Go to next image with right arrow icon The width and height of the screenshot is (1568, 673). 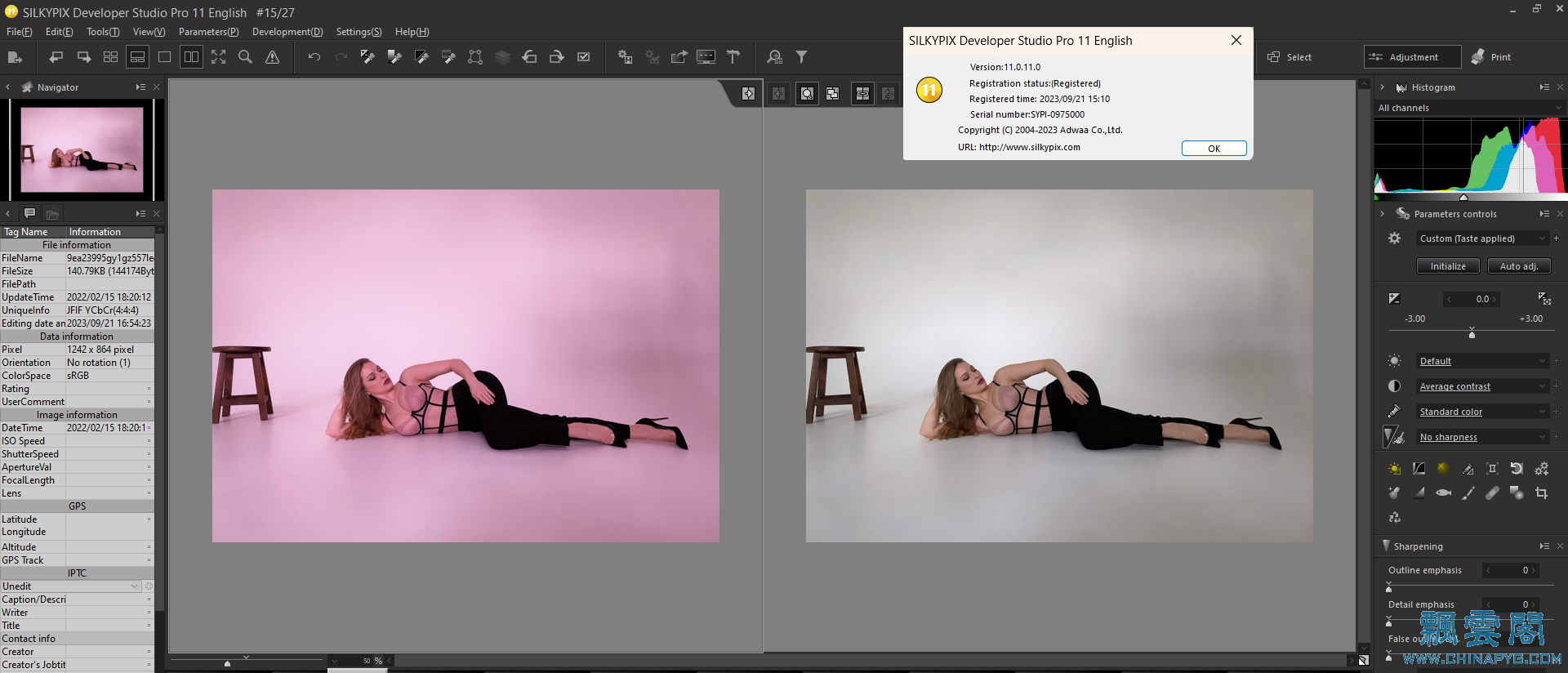click(83, 57)
